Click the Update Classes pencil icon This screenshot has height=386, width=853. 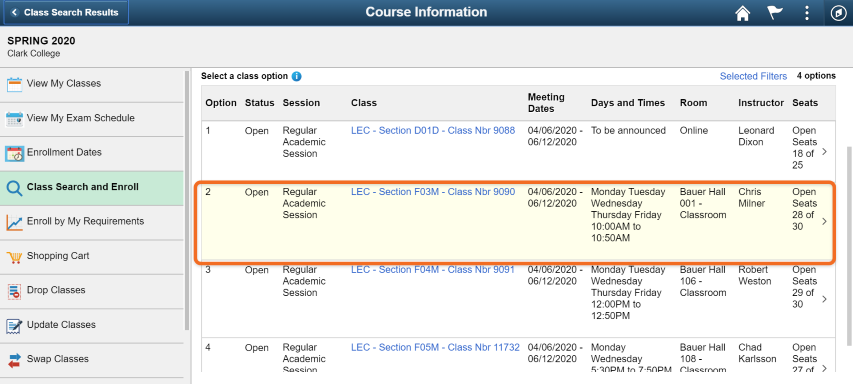14,325
